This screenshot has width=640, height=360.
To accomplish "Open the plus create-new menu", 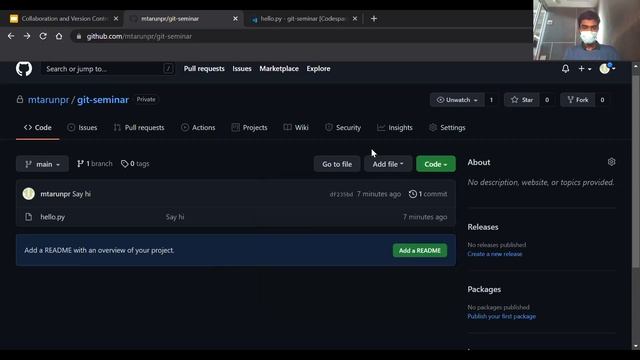I will click(584, 69).
